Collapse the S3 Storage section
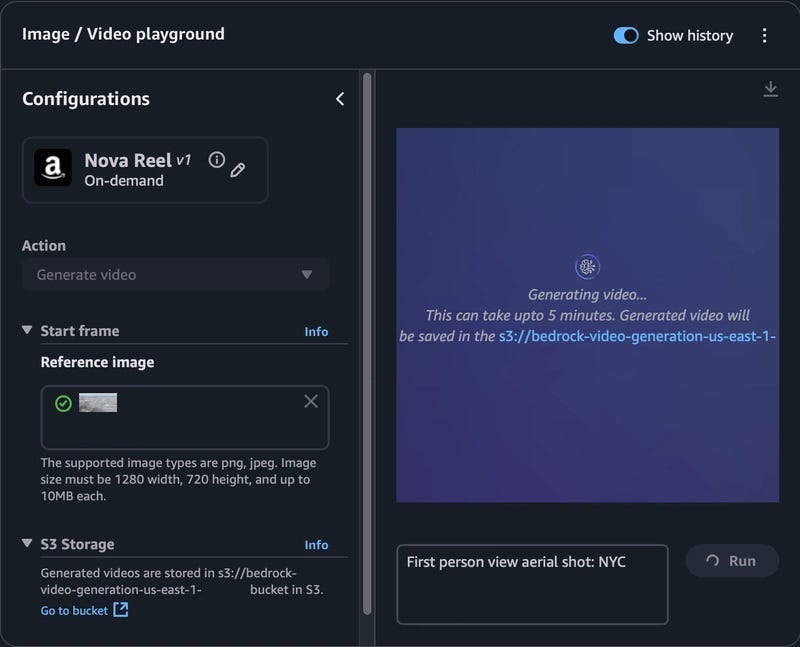The height and width of the screenshot is (647, 800). [x=27, y=543]
